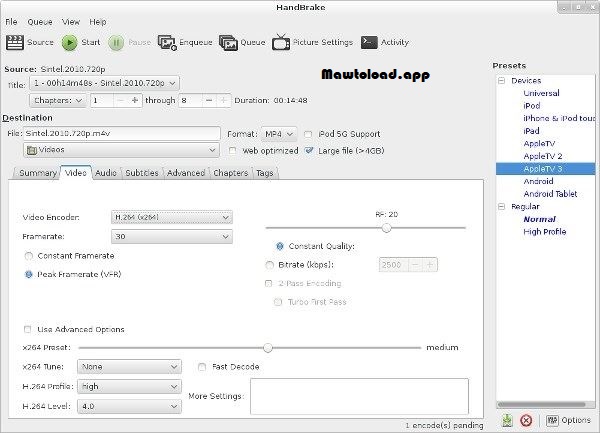The height and width of the screenshot is (433, 600).
Task: Decrease start chapter with minus
Action: tap(121, 100)
